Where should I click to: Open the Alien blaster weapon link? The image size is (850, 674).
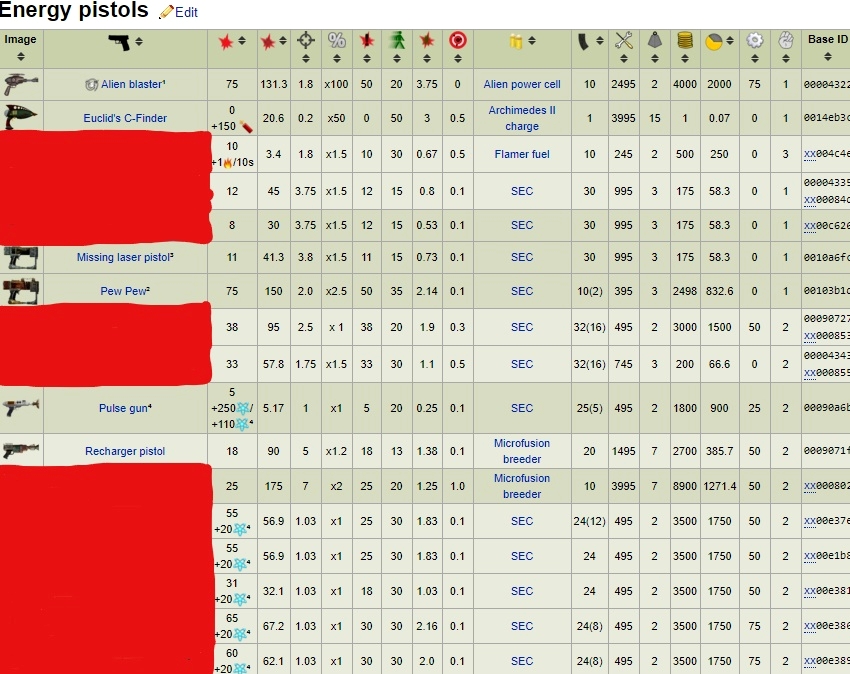click(x=130, y=85)
